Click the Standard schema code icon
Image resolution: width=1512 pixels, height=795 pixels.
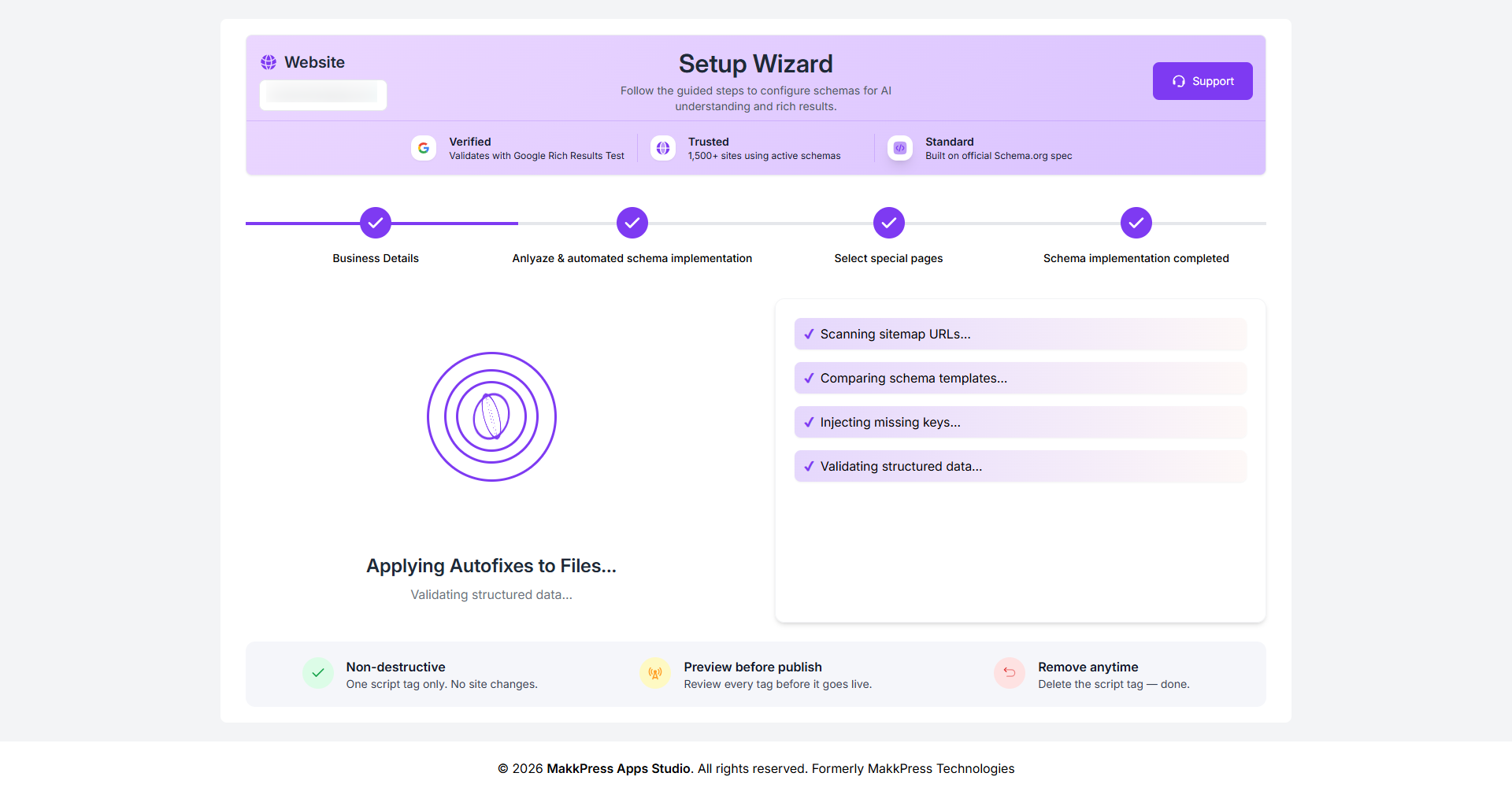pyautogui.click(x=899, y=148)
